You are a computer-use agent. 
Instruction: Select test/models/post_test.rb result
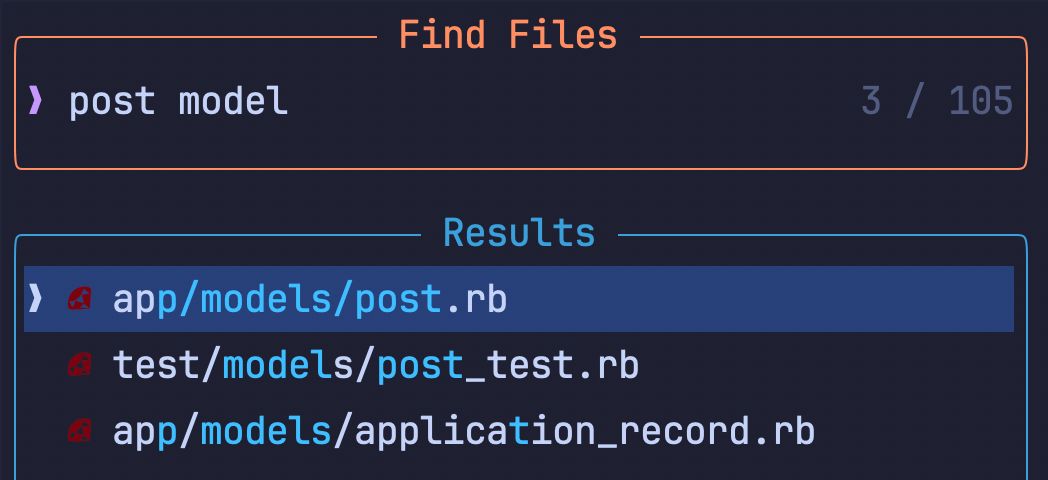pyautogui.click(x=376, y=365)
